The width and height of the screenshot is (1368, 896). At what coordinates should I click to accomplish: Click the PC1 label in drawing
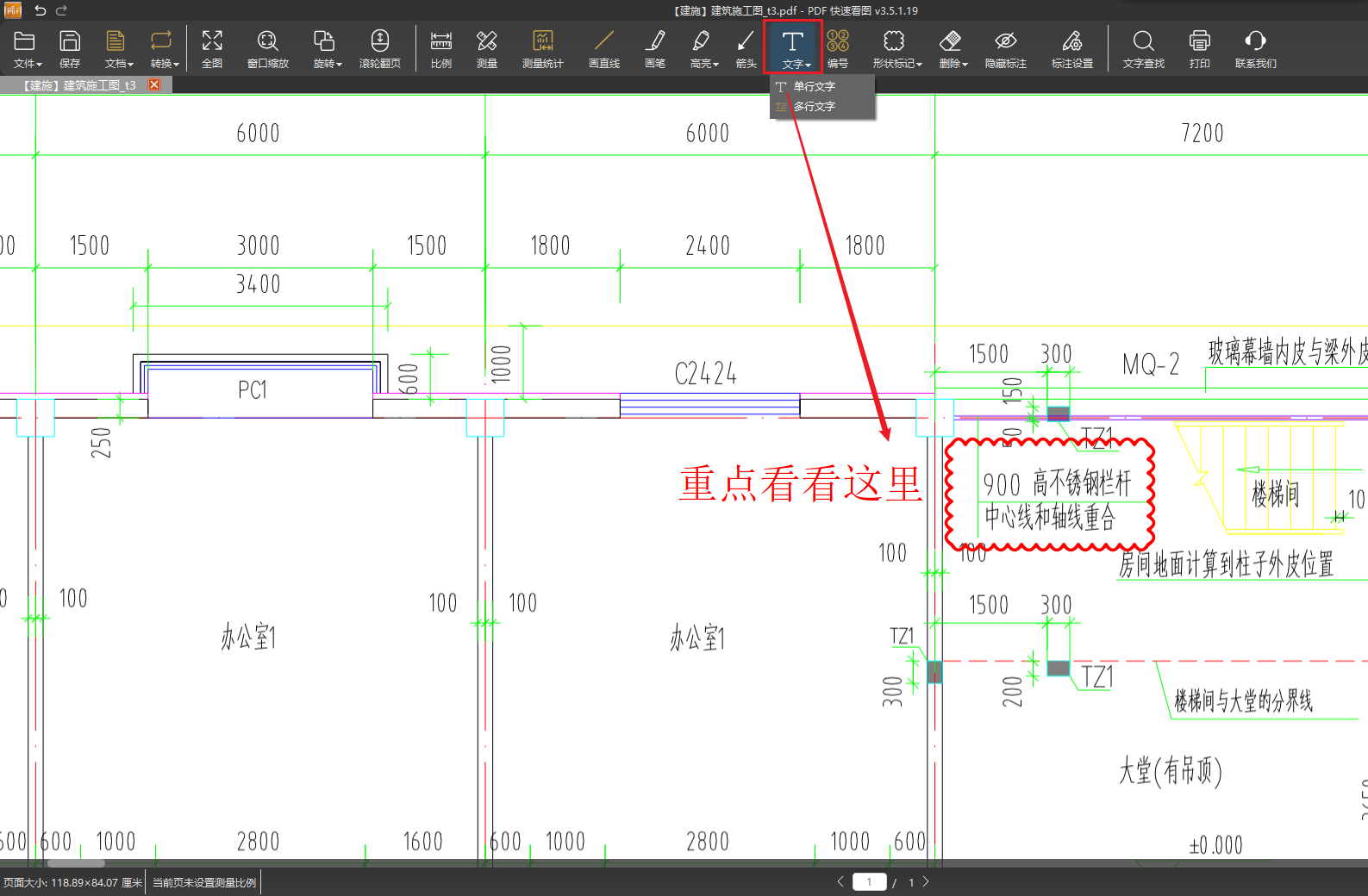tap(253, 390)
